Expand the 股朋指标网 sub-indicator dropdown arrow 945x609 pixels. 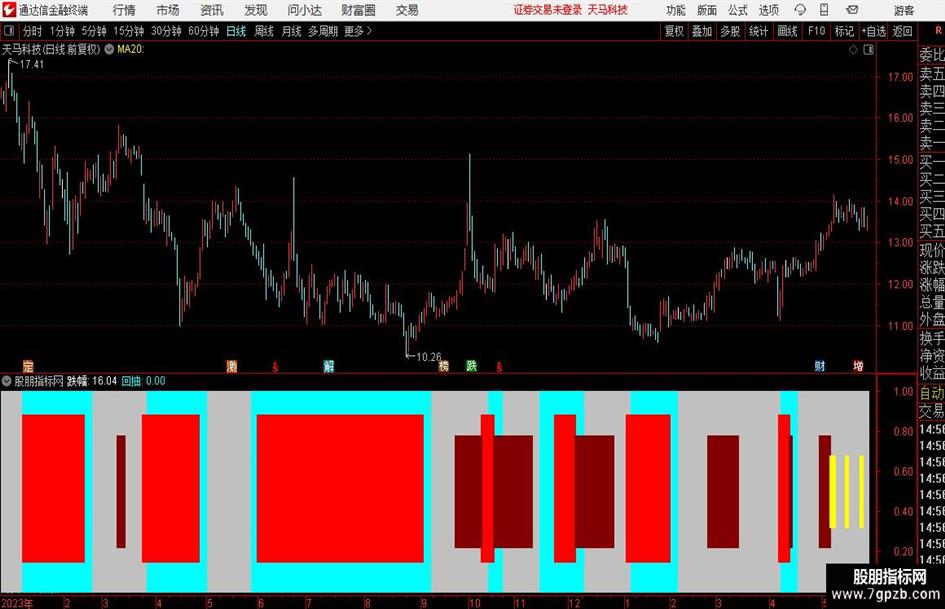(x=7, y=380)
